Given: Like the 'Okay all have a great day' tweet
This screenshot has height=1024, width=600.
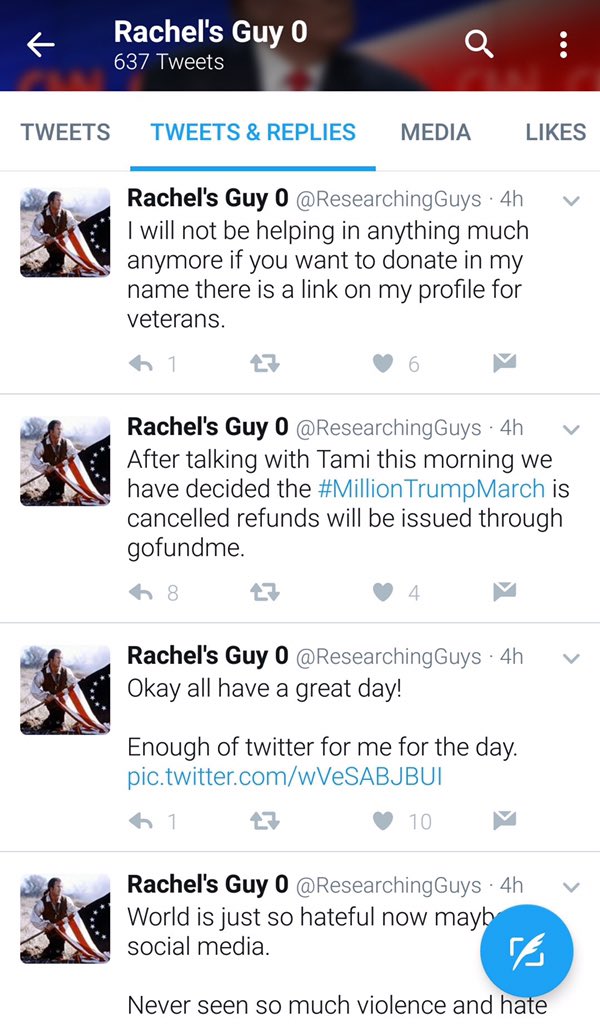Looking at the screenshot, I should pos(383,821).
